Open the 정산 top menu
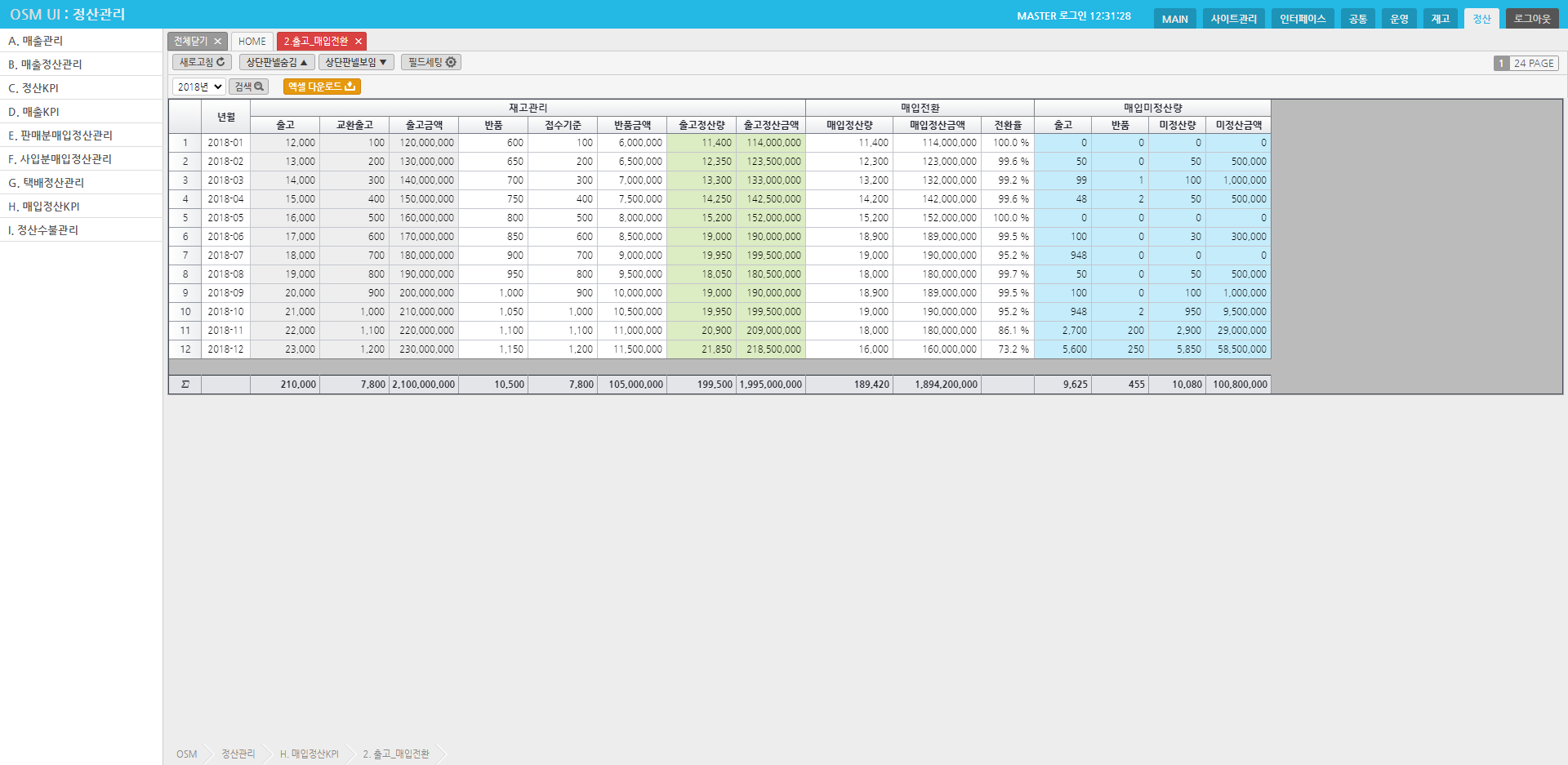Screen dimensions: 1568x765 coord(1481,19)
